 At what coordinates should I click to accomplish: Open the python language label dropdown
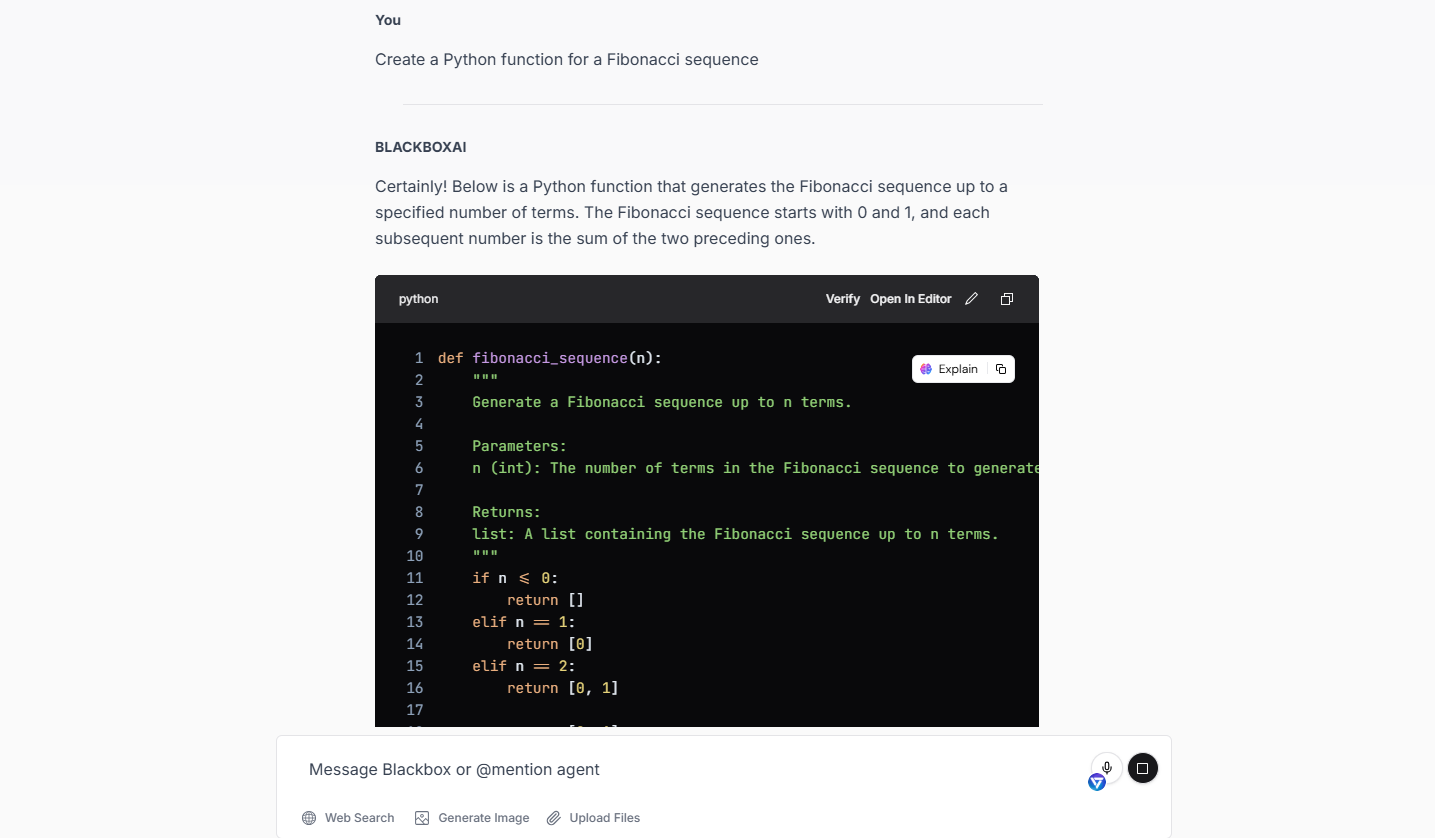pyautogui.click(x=418, y=298)
